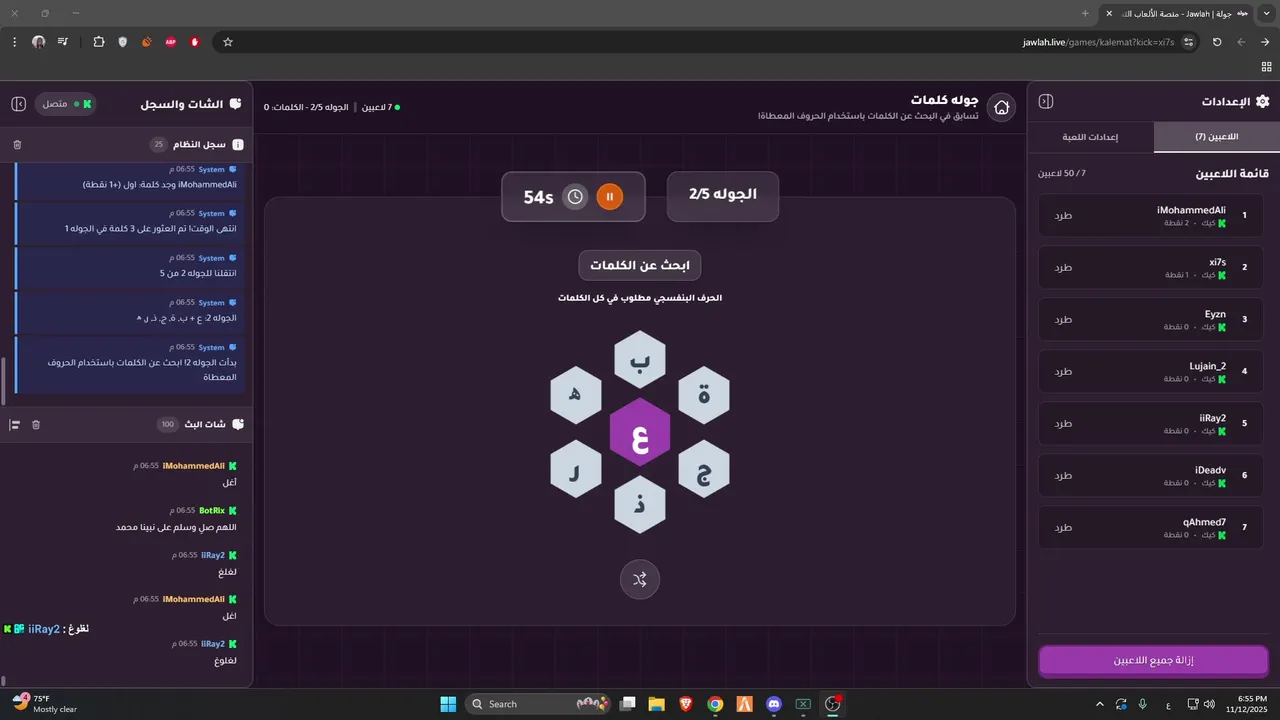Close the Jawlah browser tab

(1108, 13)
